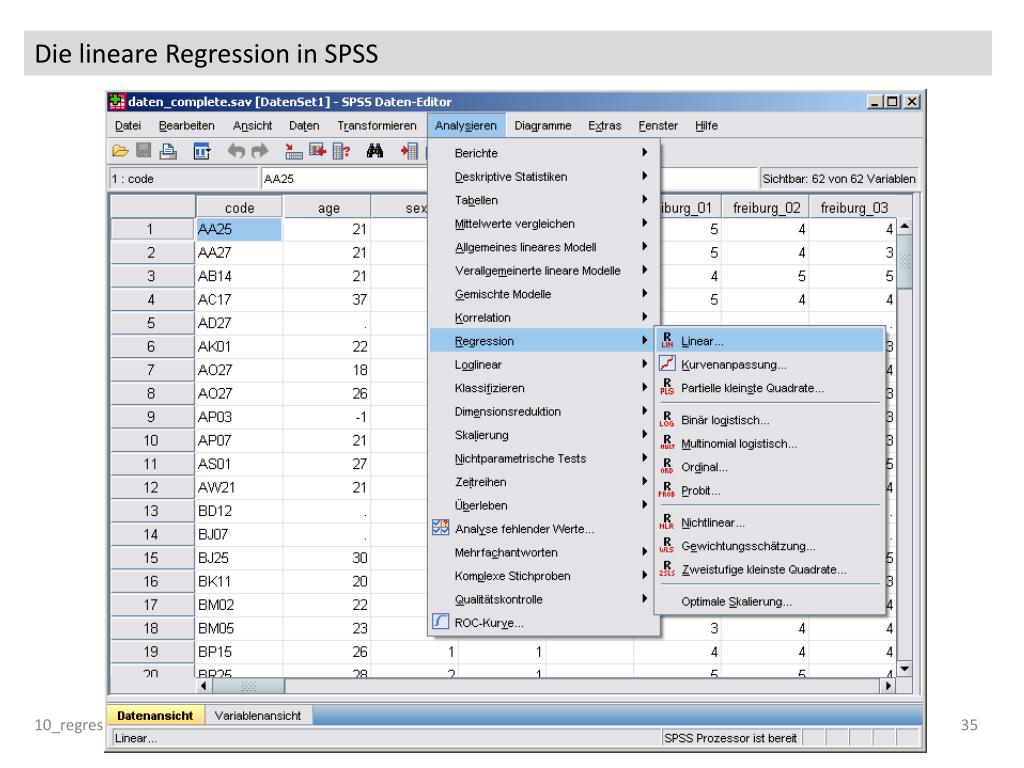Close the open Analysieren menu
This screenshot has height=768, width=1024.
[466, 125]
